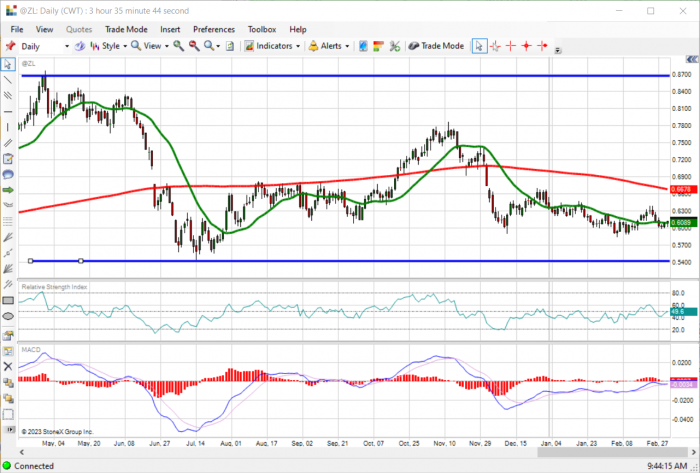Click the Alerts bell icon
Image resolution: width=700 pixels, height=473 pixels.
click(313, 46)
